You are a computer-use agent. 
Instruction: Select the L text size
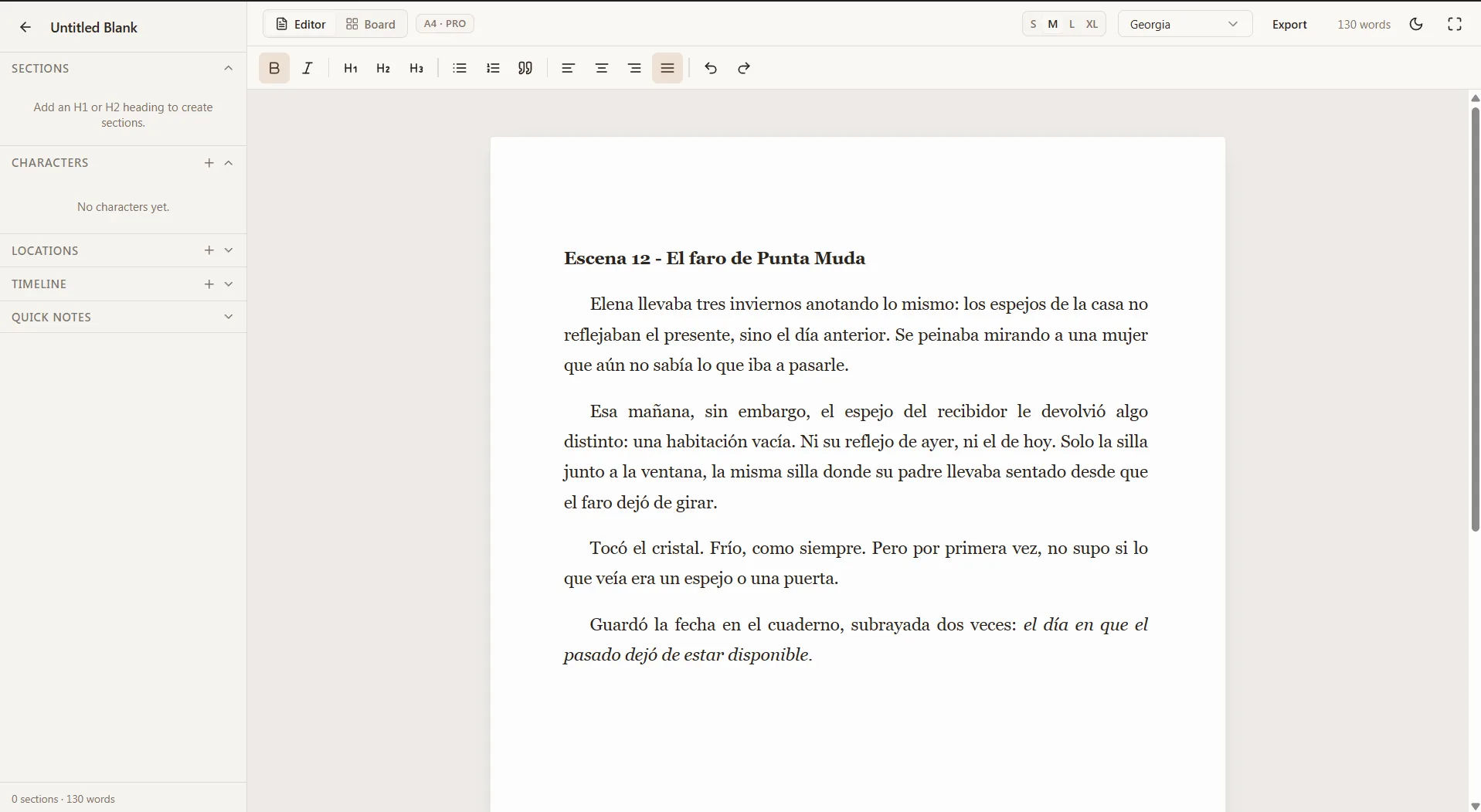pos(1072,24)
